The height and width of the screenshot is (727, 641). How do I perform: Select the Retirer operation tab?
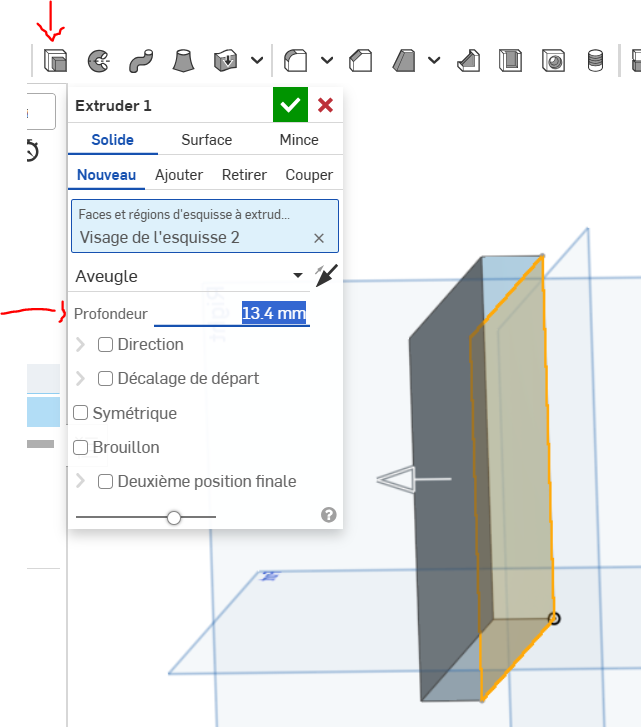tap(244, 175)
